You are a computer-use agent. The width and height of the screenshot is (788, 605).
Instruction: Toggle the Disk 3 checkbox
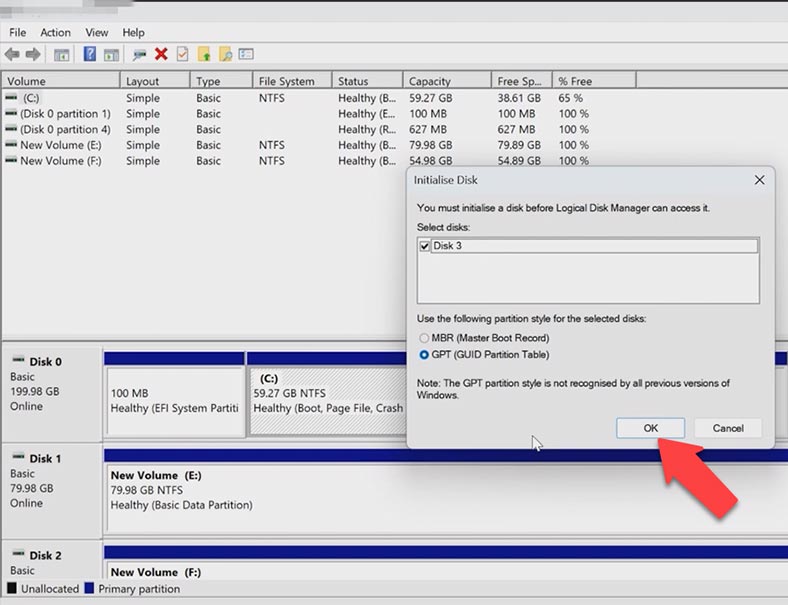pos(425,246)
